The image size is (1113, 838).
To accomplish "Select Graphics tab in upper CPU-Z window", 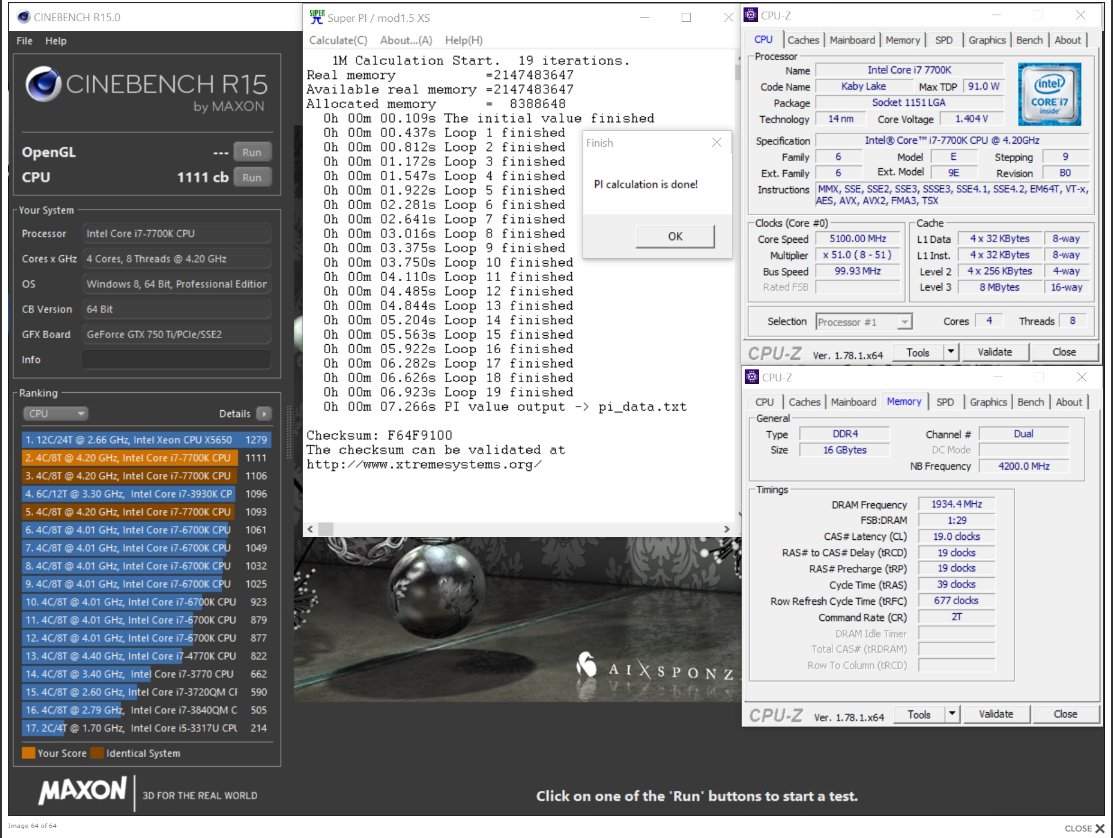I will click(987, 40).
